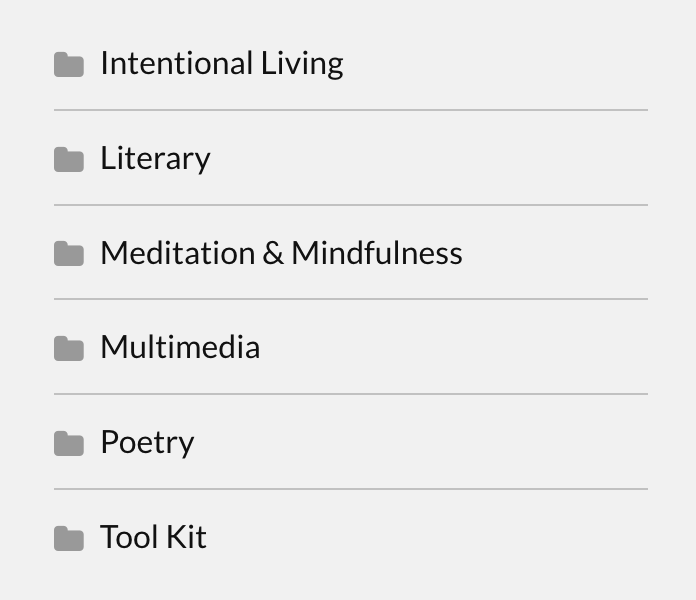Click the word "Intentional" in the list

coord(176,64)
